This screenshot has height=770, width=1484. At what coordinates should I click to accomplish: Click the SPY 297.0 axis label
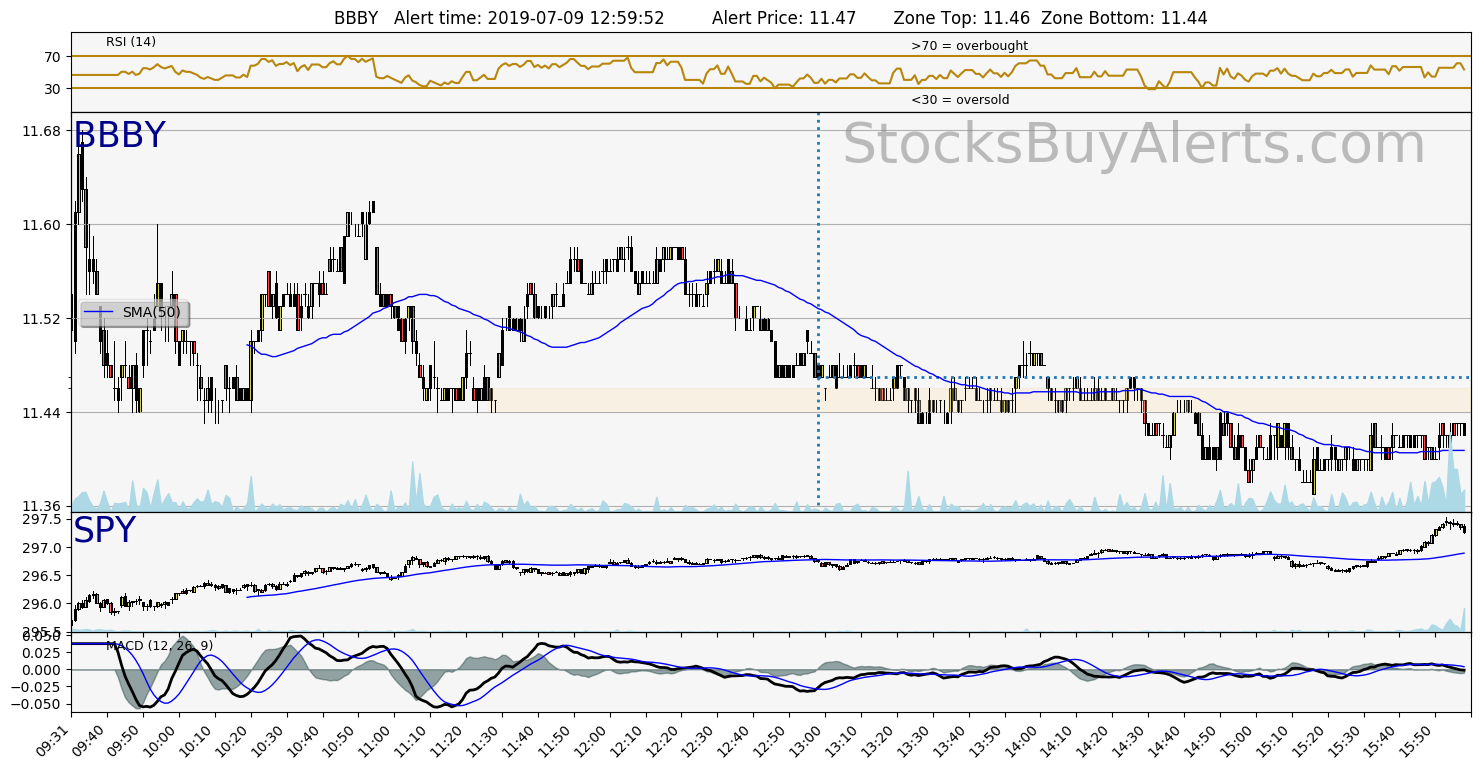[40, 548]
